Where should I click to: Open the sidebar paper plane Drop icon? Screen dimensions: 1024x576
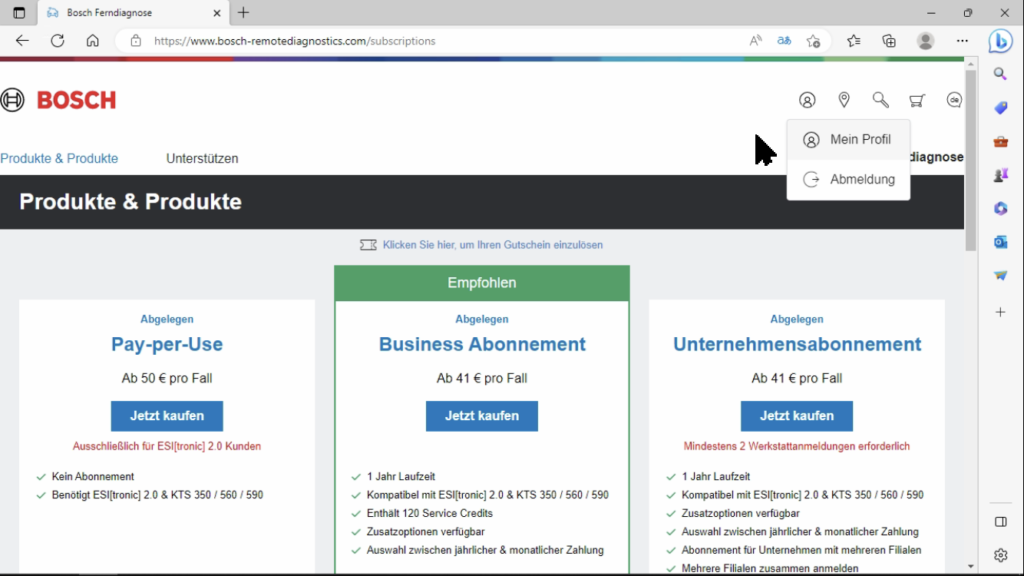tap(1000, 276)
